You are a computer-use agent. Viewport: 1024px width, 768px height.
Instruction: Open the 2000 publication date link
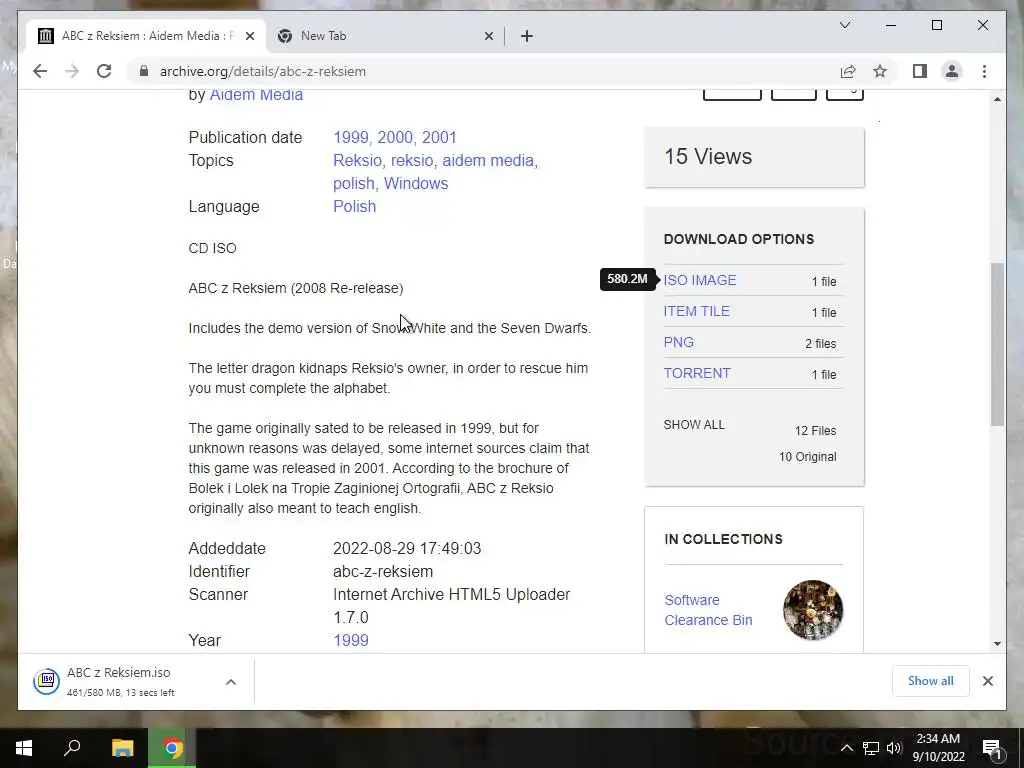[394, 137]
